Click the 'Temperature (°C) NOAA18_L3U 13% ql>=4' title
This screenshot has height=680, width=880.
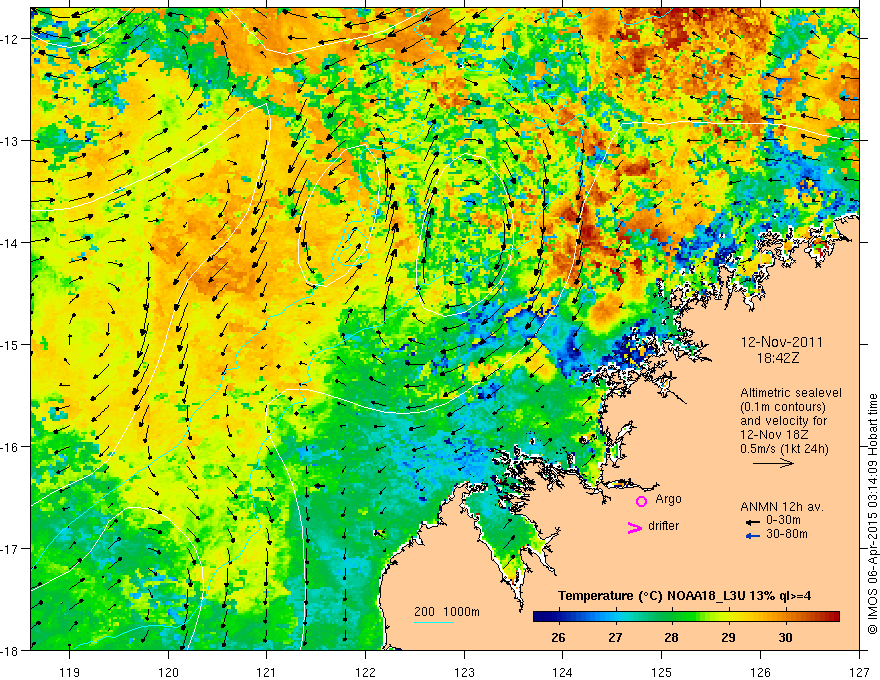click(684, 596)
